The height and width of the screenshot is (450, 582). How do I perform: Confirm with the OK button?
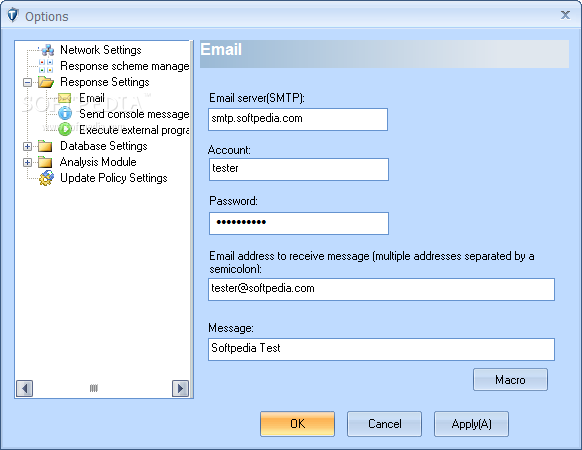[297, 424]
